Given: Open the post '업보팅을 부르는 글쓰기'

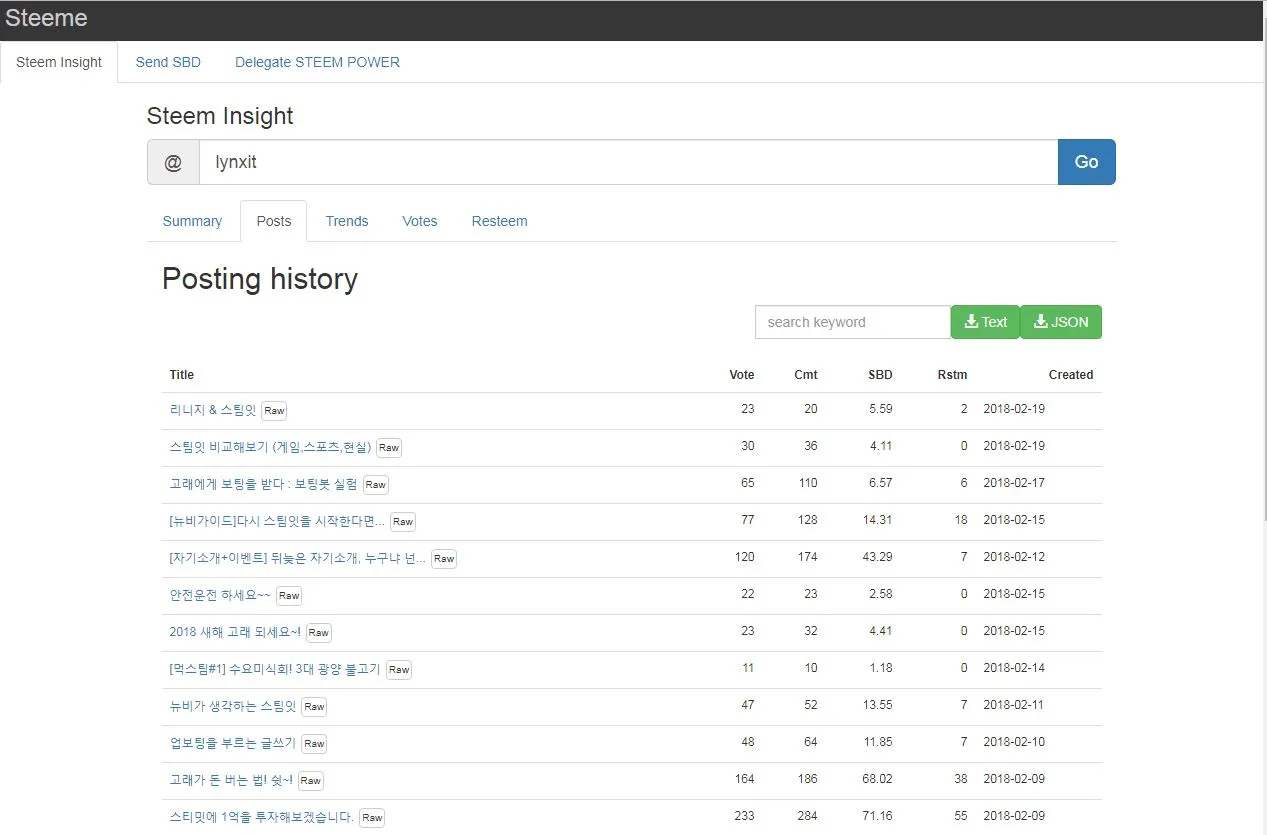Looking at the screenshot, I should (x=233, y=743).
